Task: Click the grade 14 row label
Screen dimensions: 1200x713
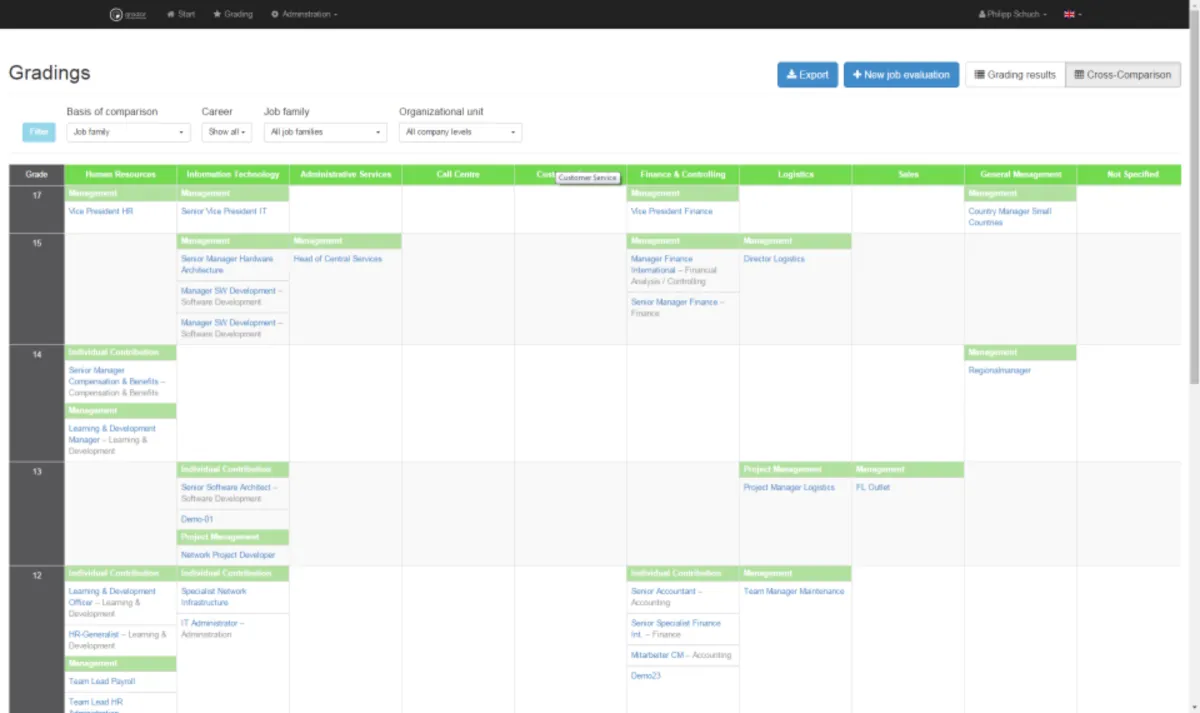Action: (x=37, y=355)
